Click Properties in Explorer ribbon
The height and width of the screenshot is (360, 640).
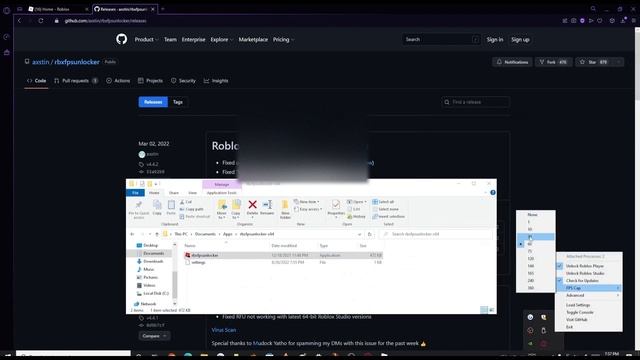(336, 208)
